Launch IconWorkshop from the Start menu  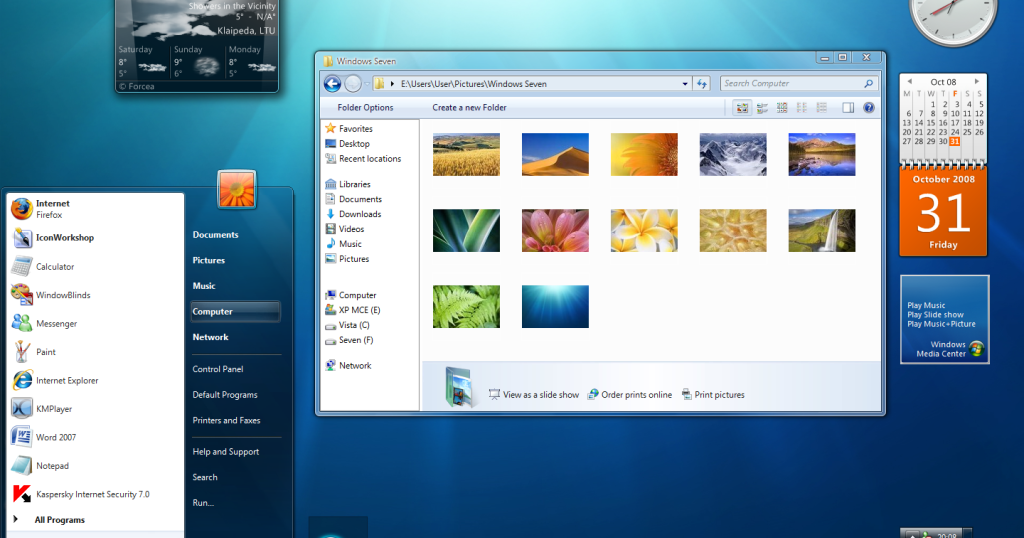pyautogui.click(x=95, y=238)
